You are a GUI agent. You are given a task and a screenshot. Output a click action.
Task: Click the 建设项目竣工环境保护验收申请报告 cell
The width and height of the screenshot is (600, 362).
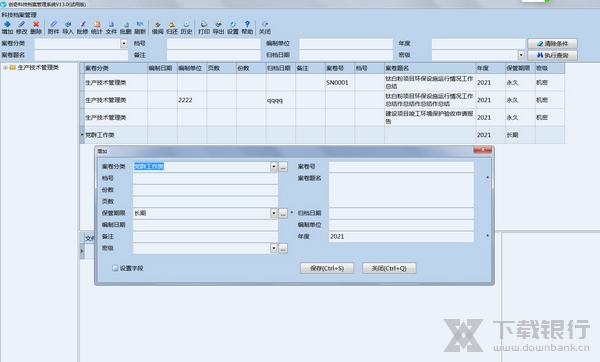pos(430,117)
